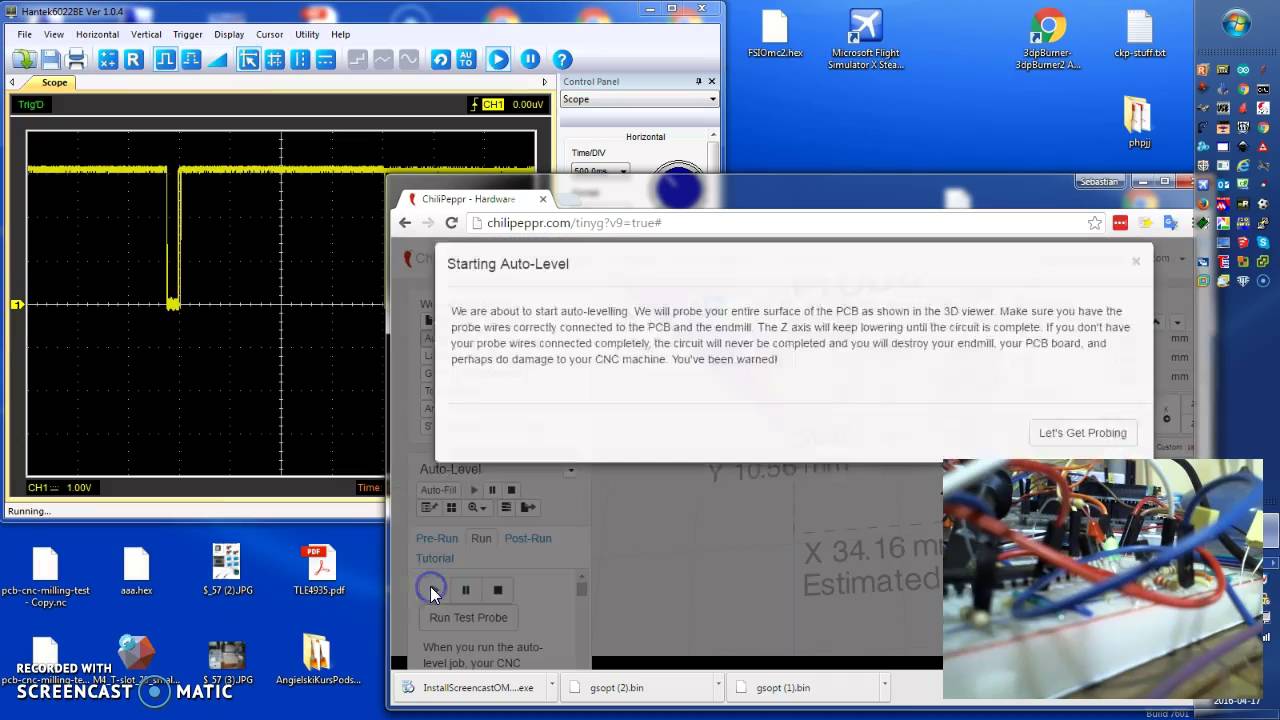Open the phpjj desktop folder
The width and height of the screenshot is (1280, 720).
(1139, 122)
